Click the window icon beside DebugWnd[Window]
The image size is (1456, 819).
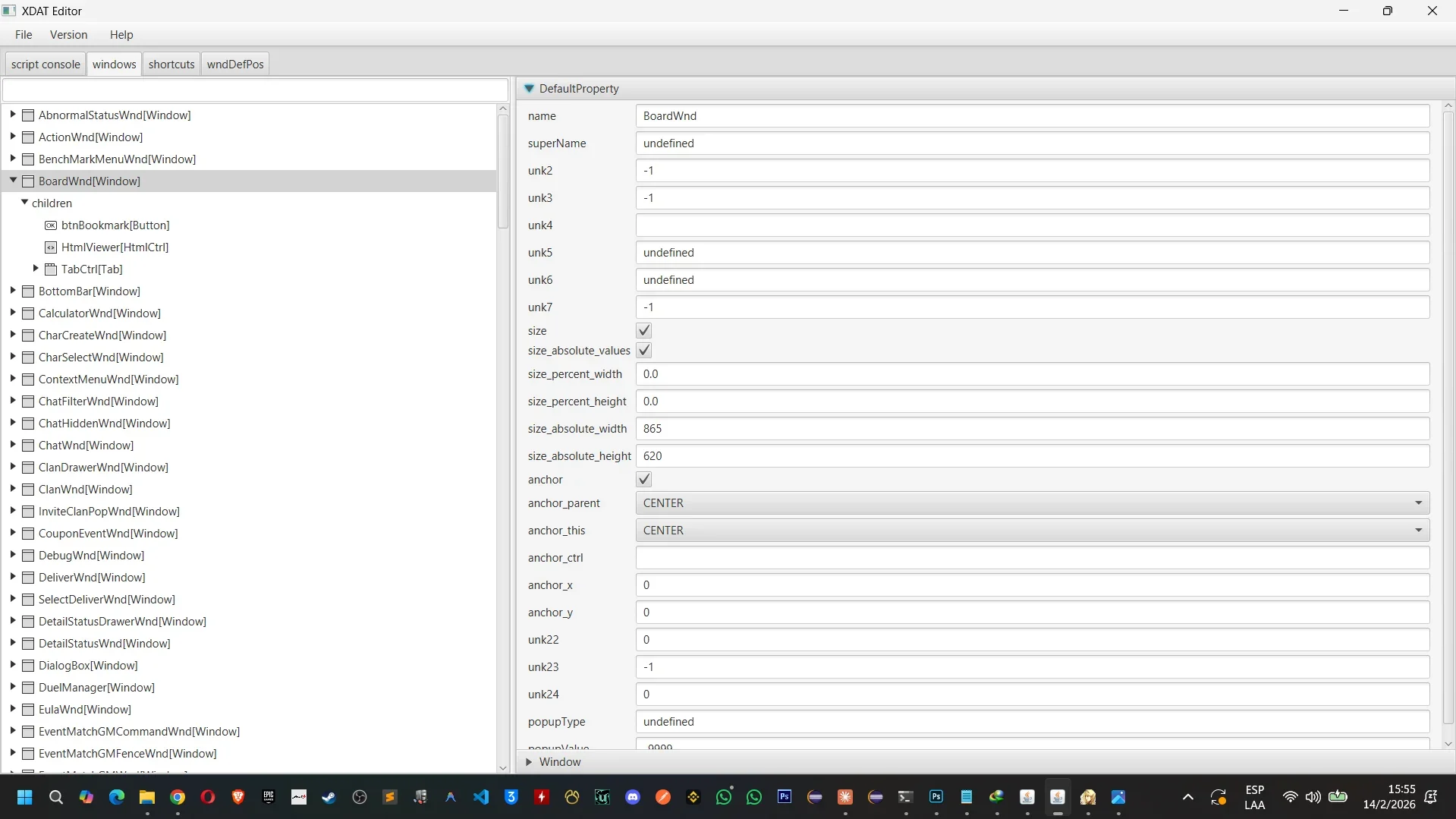pos(28,556)
